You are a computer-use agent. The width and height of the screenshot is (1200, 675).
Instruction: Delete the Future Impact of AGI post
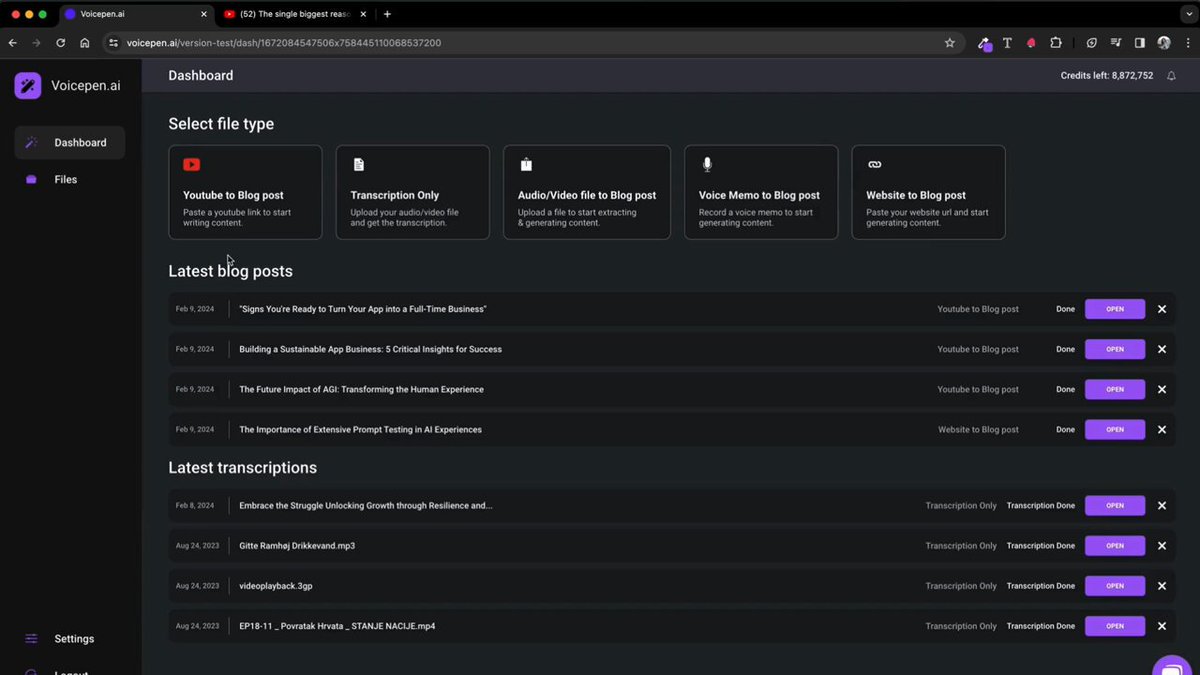click(1162, 389)
